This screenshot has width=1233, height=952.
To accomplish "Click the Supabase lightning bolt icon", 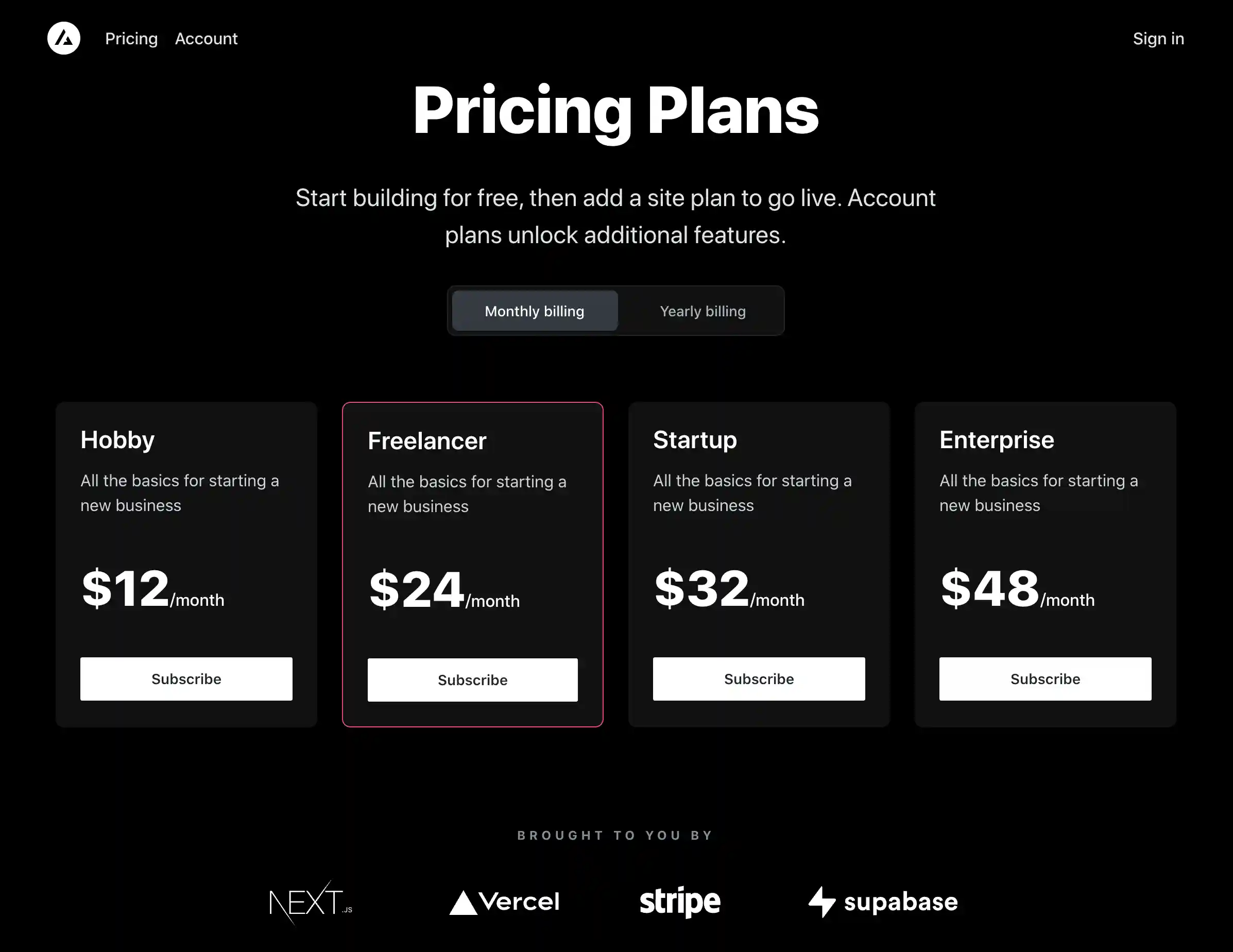I will coord(823,902).
